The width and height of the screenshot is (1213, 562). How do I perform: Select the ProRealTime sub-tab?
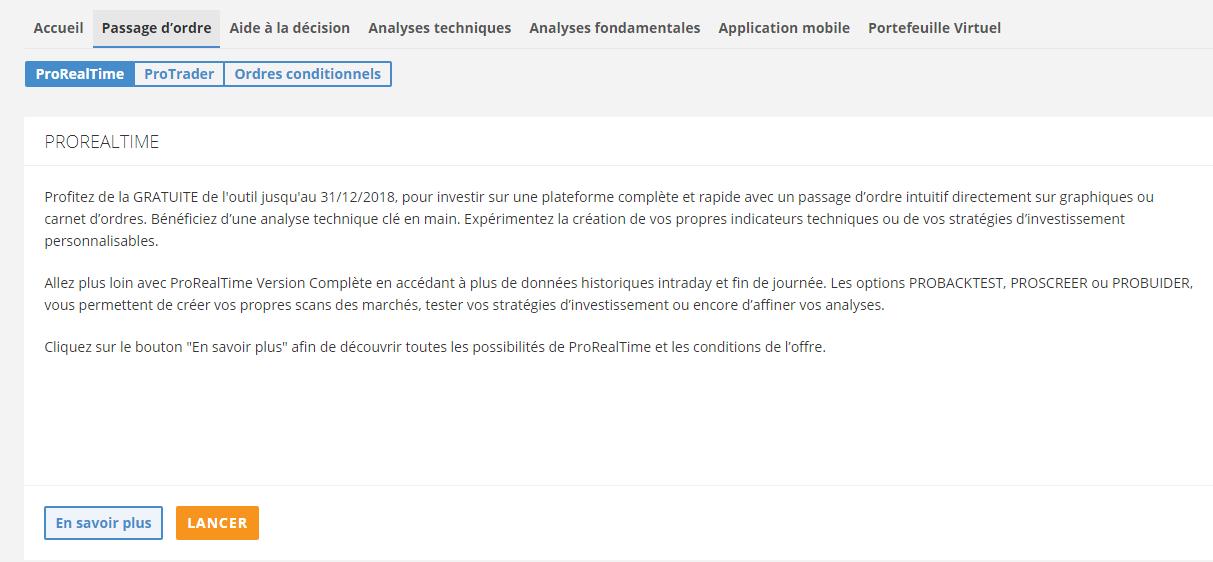coord(80,74)
